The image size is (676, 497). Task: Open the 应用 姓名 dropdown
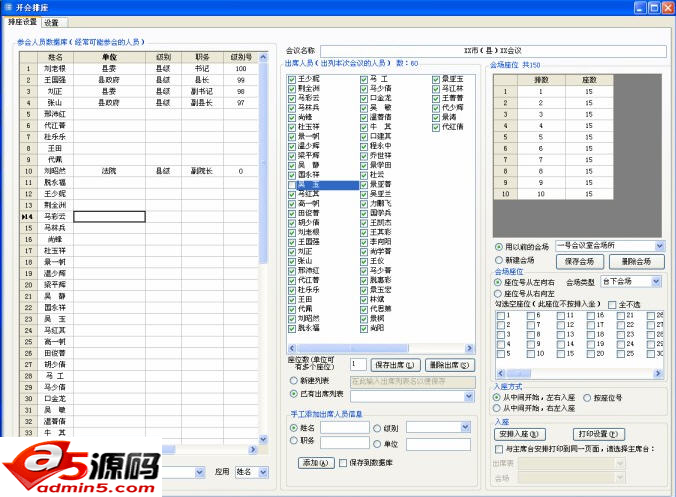(x=263, y=472)
